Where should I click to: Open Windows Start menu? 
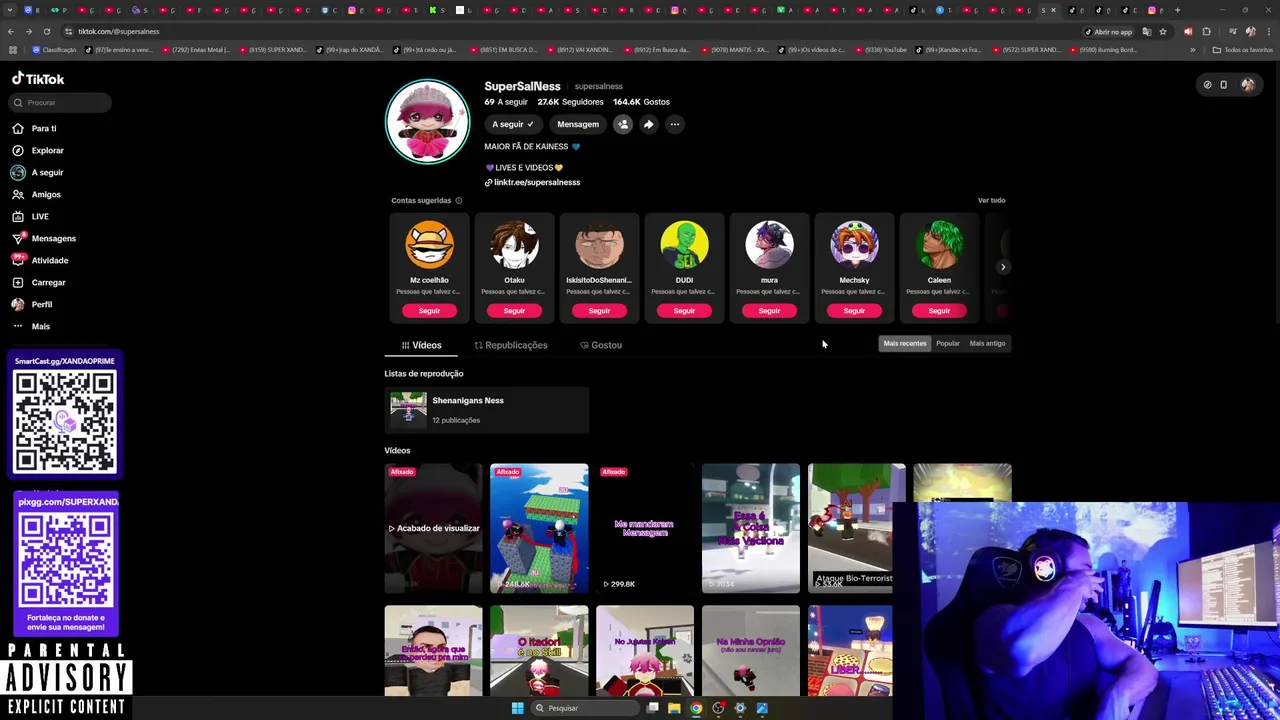[x=517, y=708]
